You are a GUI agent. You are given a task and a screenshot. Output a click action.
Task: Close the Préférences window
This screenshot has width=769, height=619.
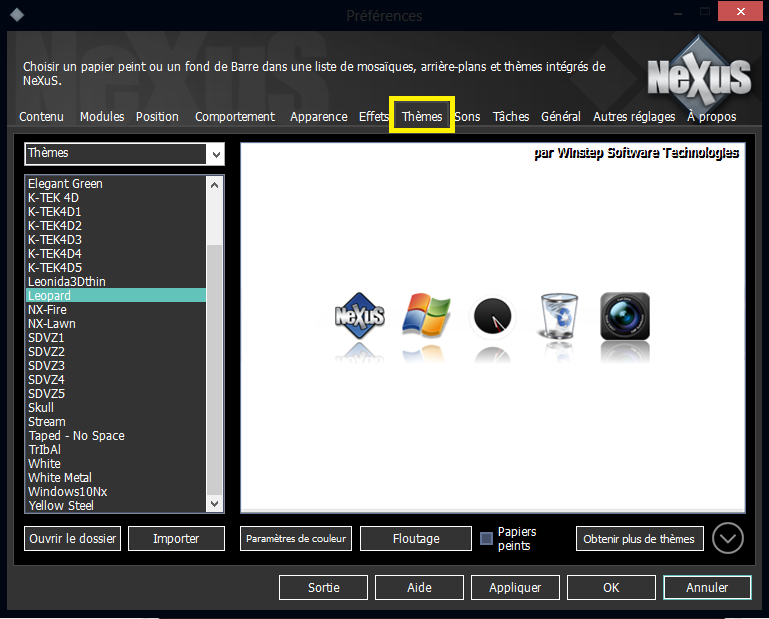point(740,11)
